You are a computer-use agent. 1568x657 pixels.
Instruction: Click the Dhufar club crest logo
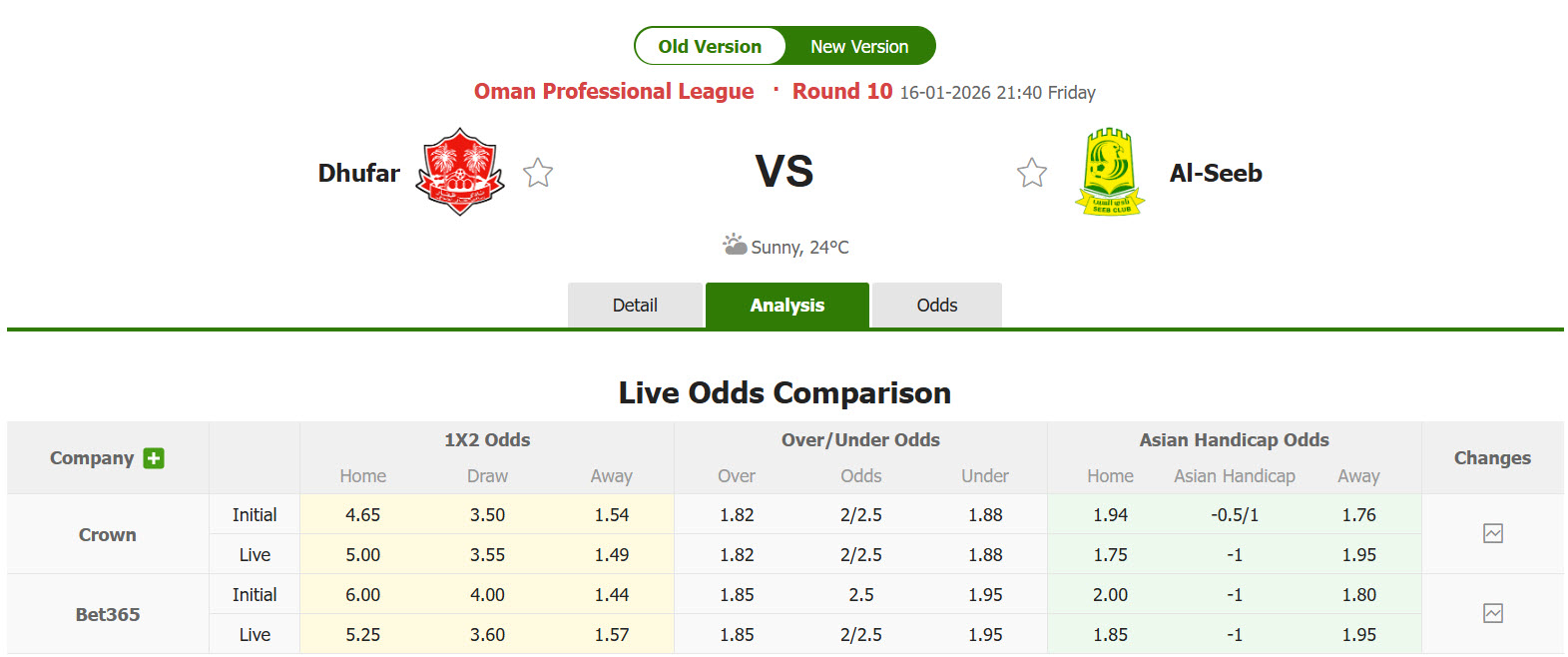[457, 172]
